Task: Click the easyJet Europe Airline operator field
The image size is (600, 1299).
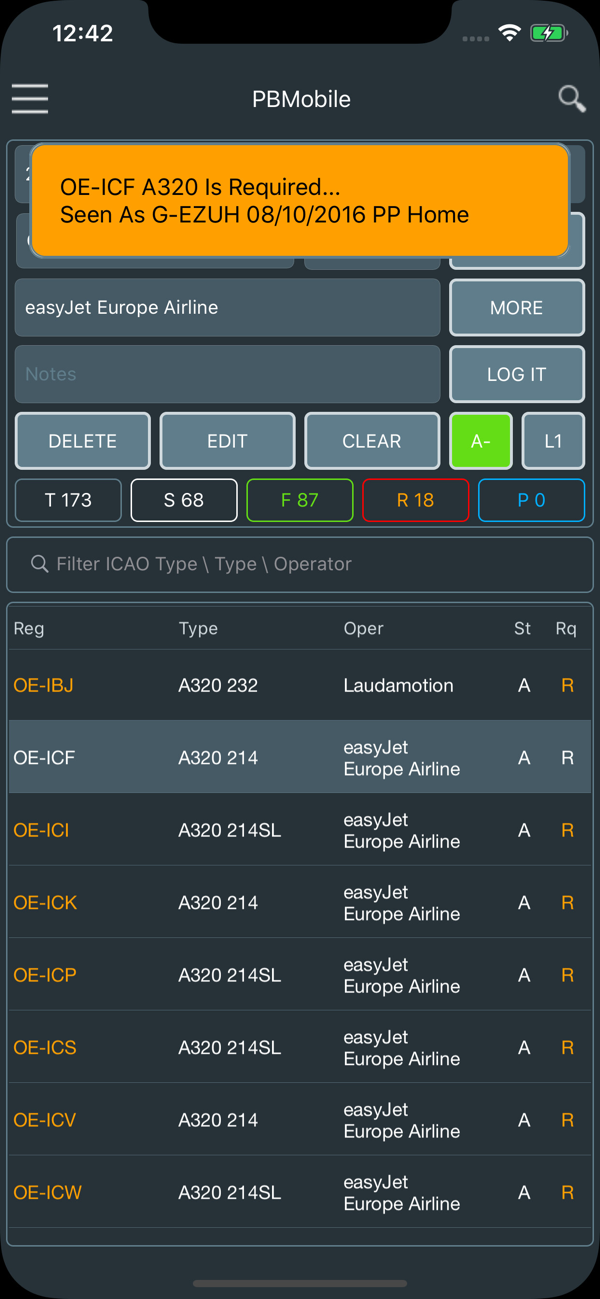Action: (x=227, y=308)
